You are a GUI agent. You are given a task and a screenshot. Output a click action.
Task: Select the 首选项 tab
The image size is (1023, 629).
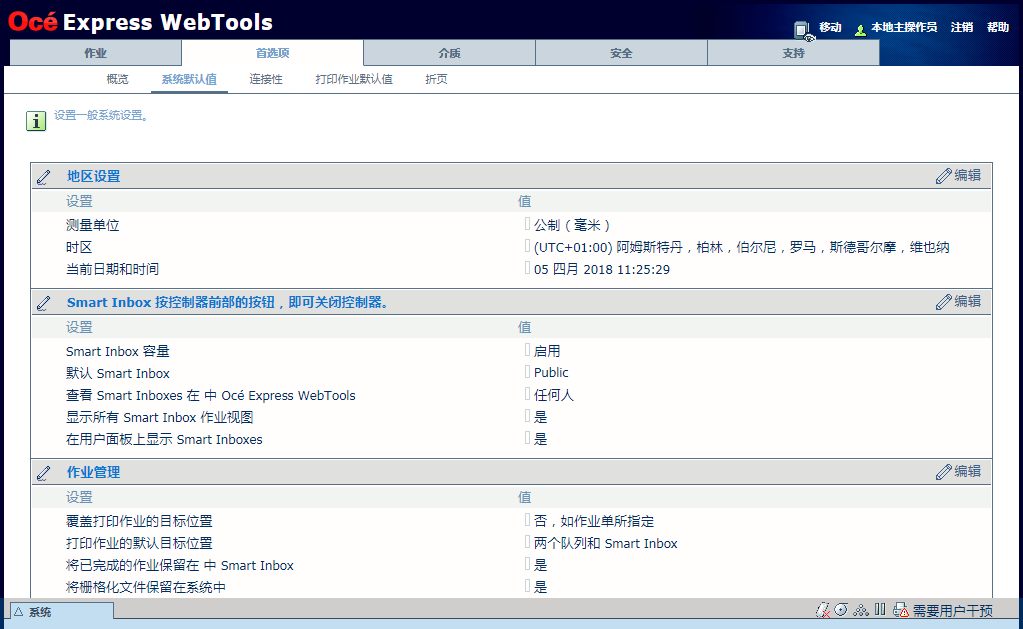pos(272,53)
